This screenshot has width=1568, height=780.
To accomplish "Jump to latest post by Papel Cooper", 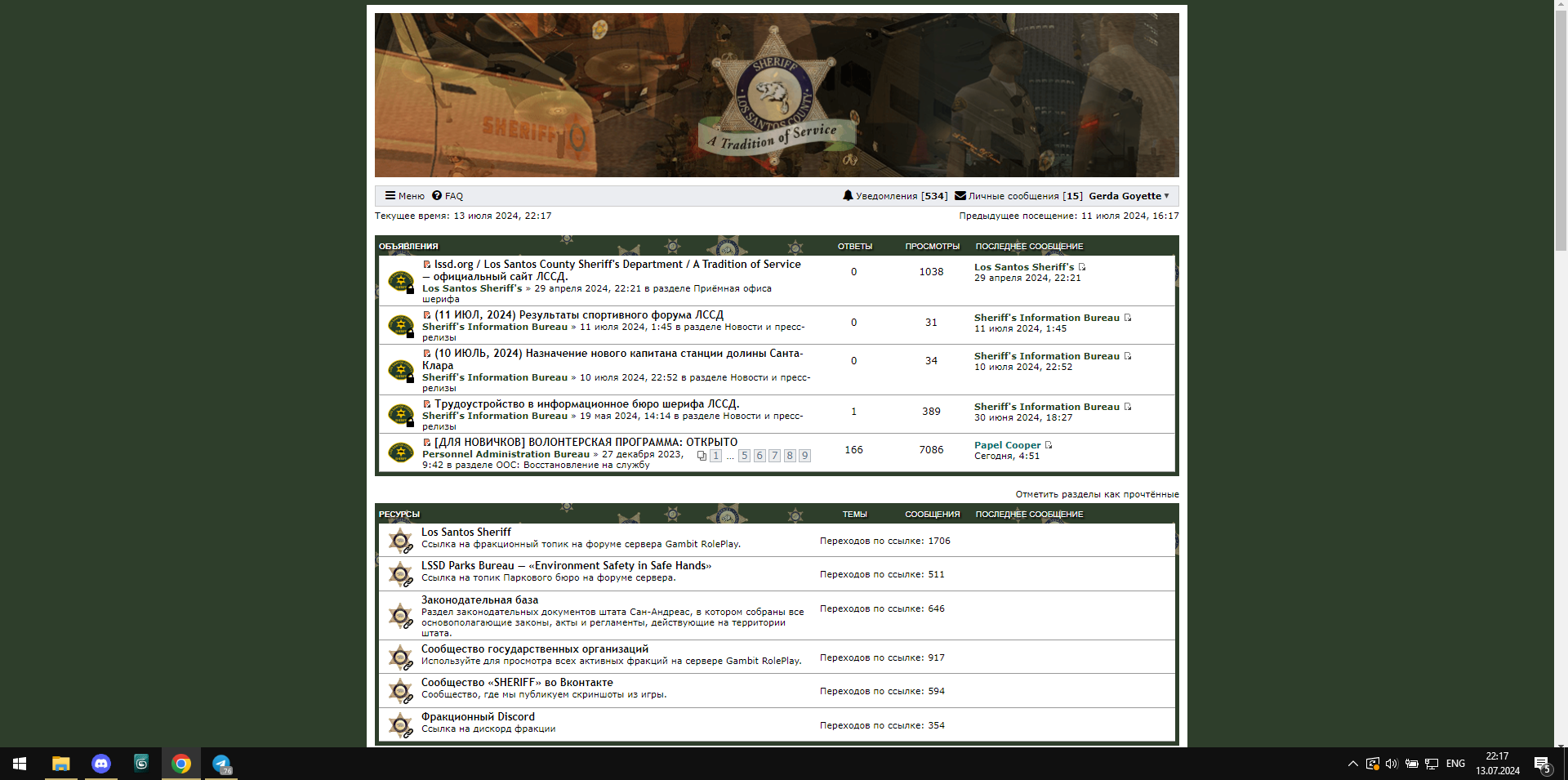I will coord(1049,445).
